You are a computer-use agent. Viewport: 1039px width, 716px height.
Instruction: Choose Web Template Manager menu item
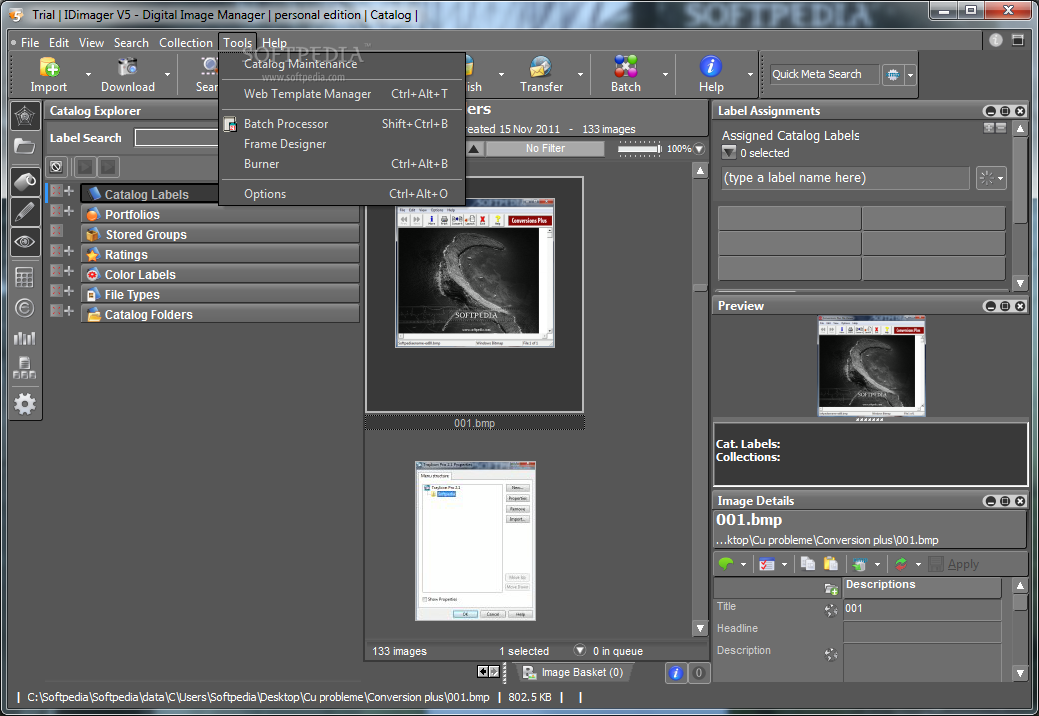coord(342,94)
